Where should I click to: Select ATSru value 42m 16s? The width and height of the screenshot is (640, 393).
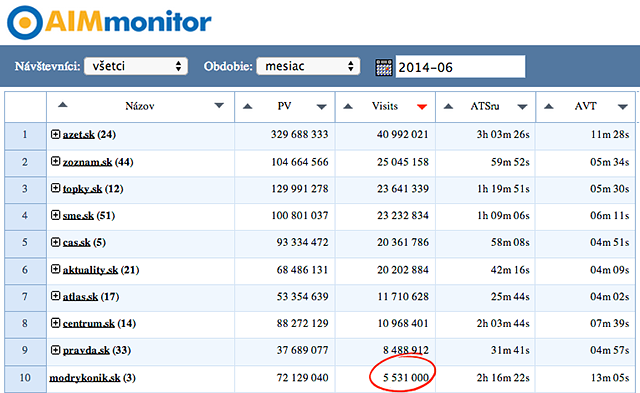510,270
